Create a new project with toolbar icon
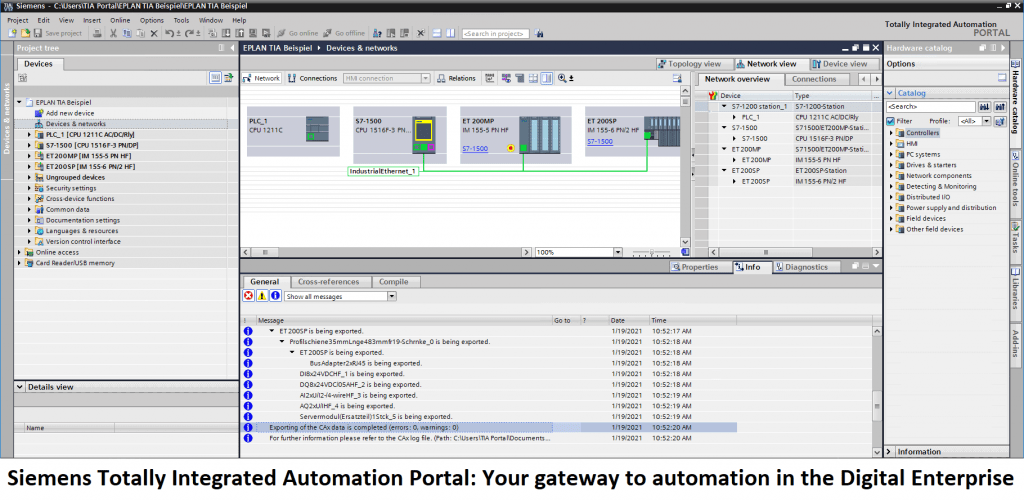Image resolution: width=1024 pixels, height=500 pixels. 12,33
